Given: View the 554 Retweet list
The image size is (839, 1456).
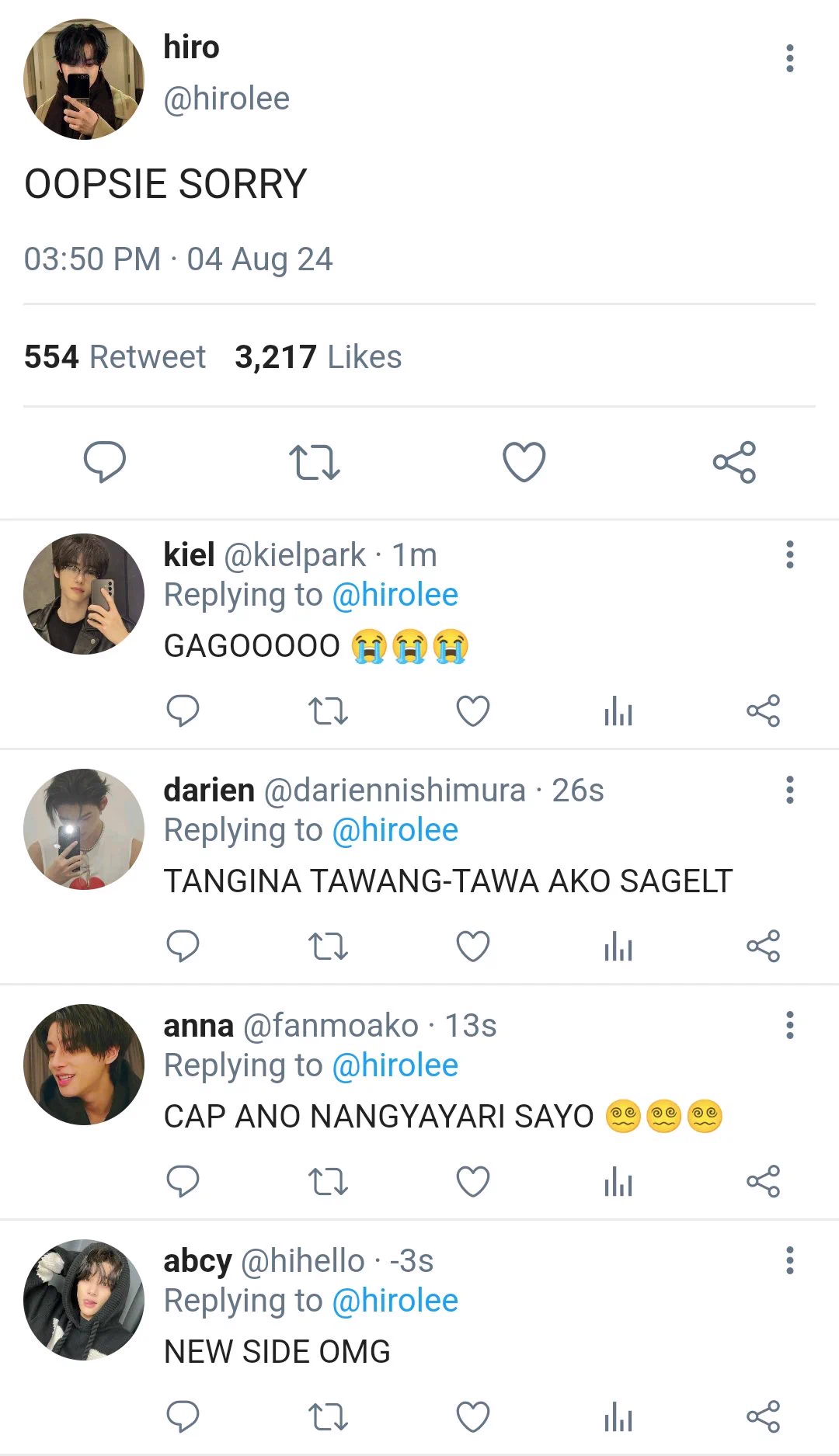Looking at the screenshot, I should point(115,357).
